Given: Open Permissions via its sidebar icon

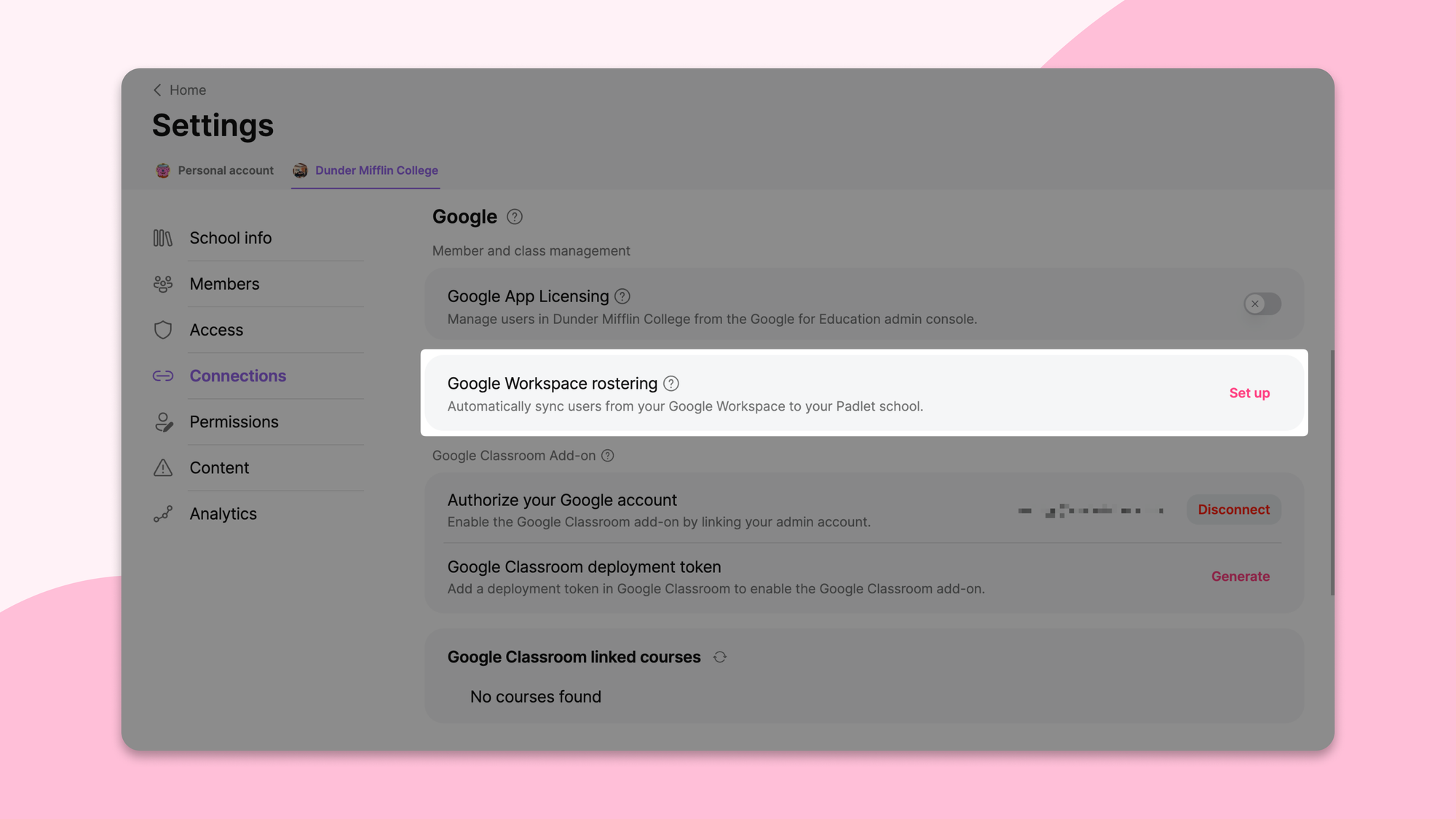Looking at the screenshot, I should coord(163,422).
